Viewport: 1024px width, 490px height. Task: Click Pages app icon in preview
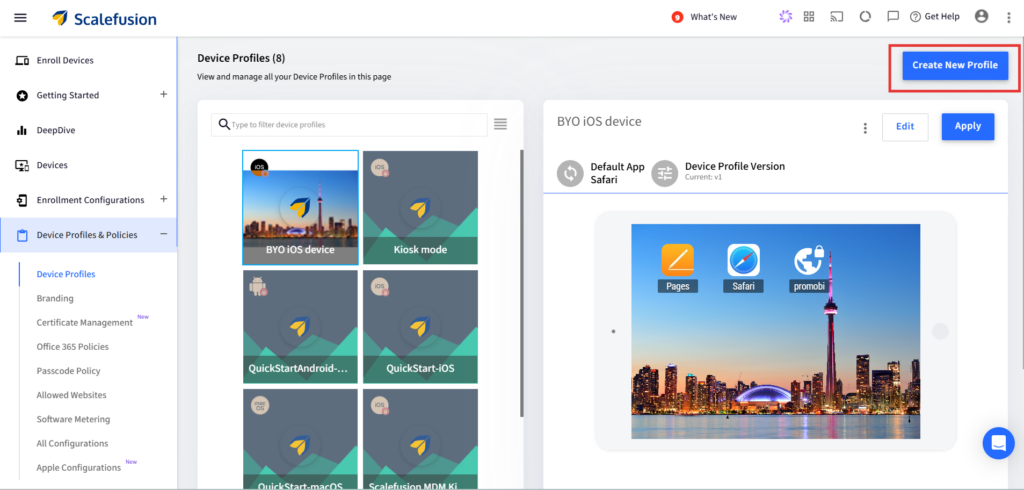[678, 260]
